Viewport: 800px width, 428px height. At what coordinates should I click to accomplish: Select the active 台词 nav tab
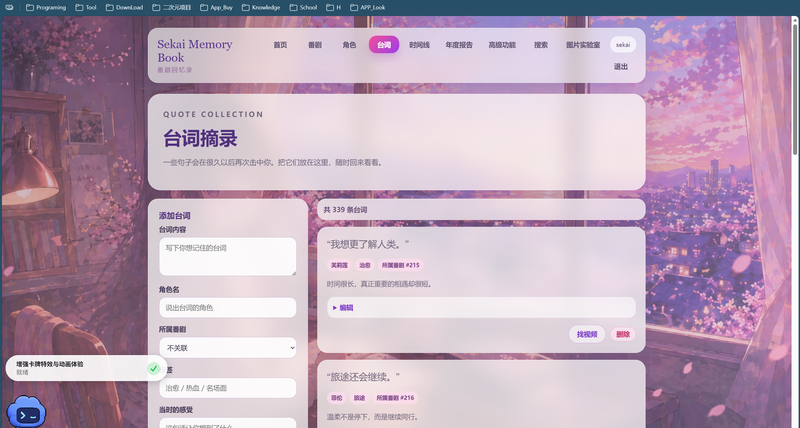pyautogui.click(x=384, y=45)
